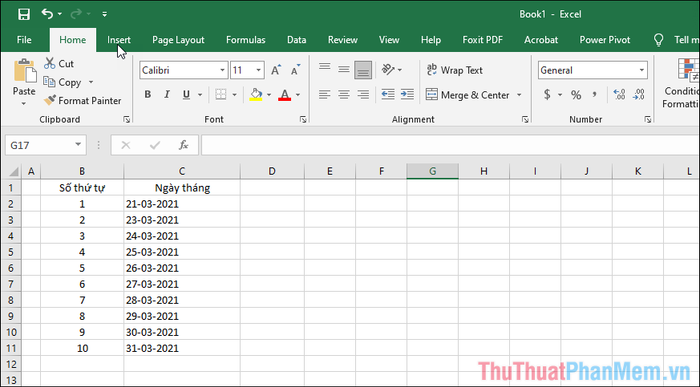Click the Insert Function fx icon
This screenshot has width=700, height=387.
tap(183, 145)
